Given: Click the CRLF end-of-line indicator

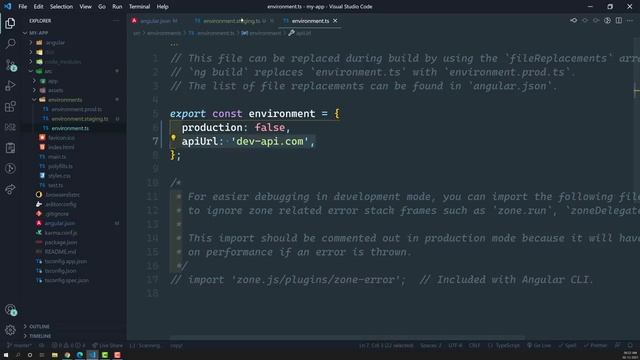Looking at the screenshot, I should [x=474, y=345].
